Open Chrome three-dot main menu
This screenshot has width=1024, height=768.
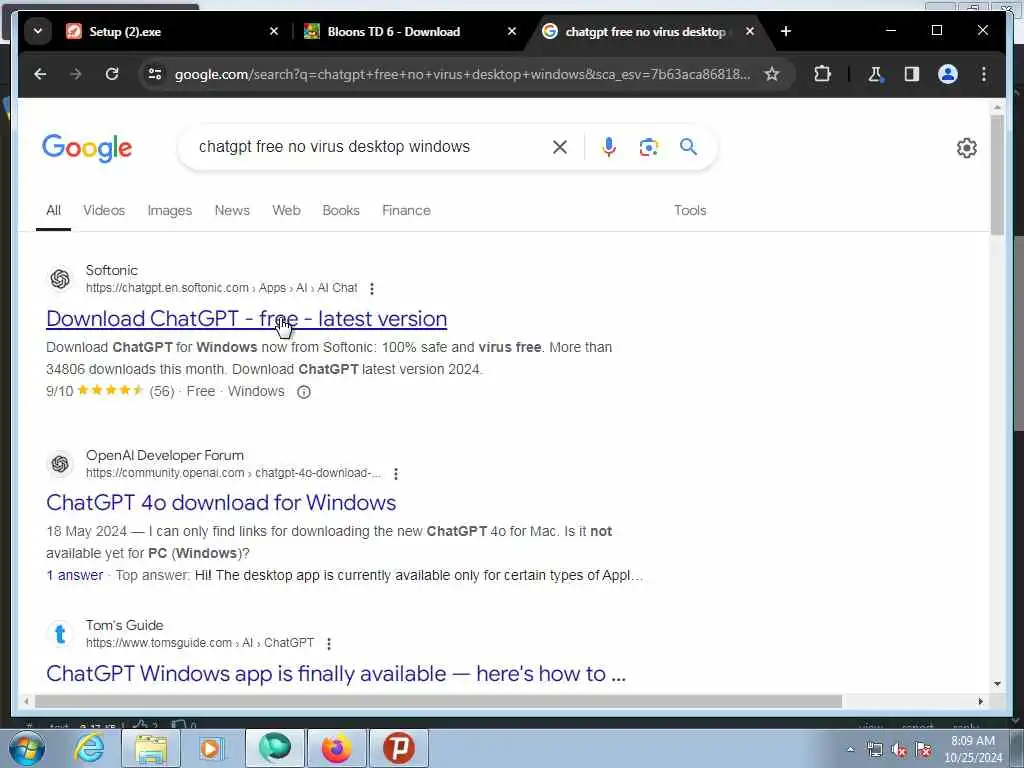[x=984, y=74]
